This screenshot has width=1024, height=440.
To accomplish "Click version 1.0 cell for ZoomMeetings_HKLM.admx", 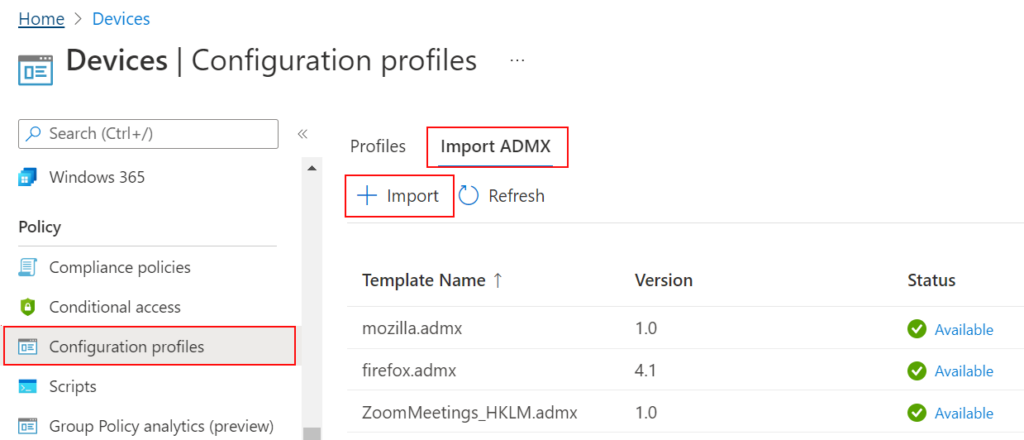I will pyautogui.click(x=645, y=413).
